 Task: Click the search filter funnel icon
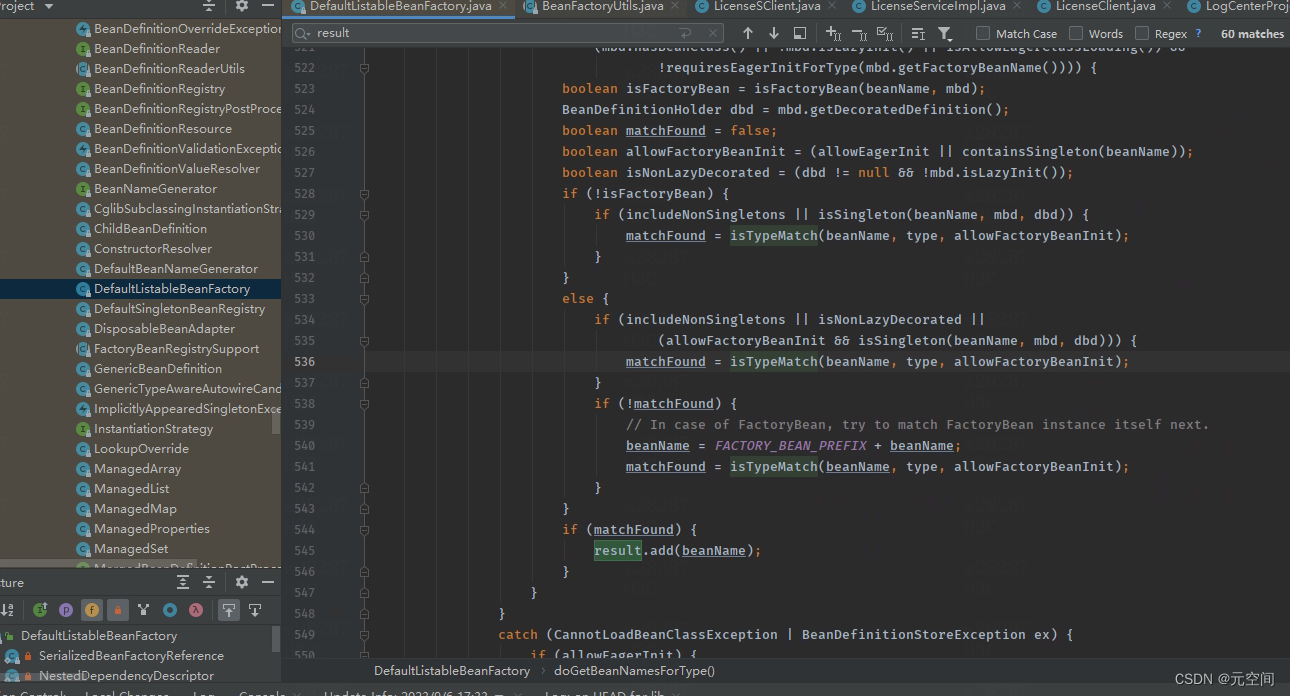(945, 33)
